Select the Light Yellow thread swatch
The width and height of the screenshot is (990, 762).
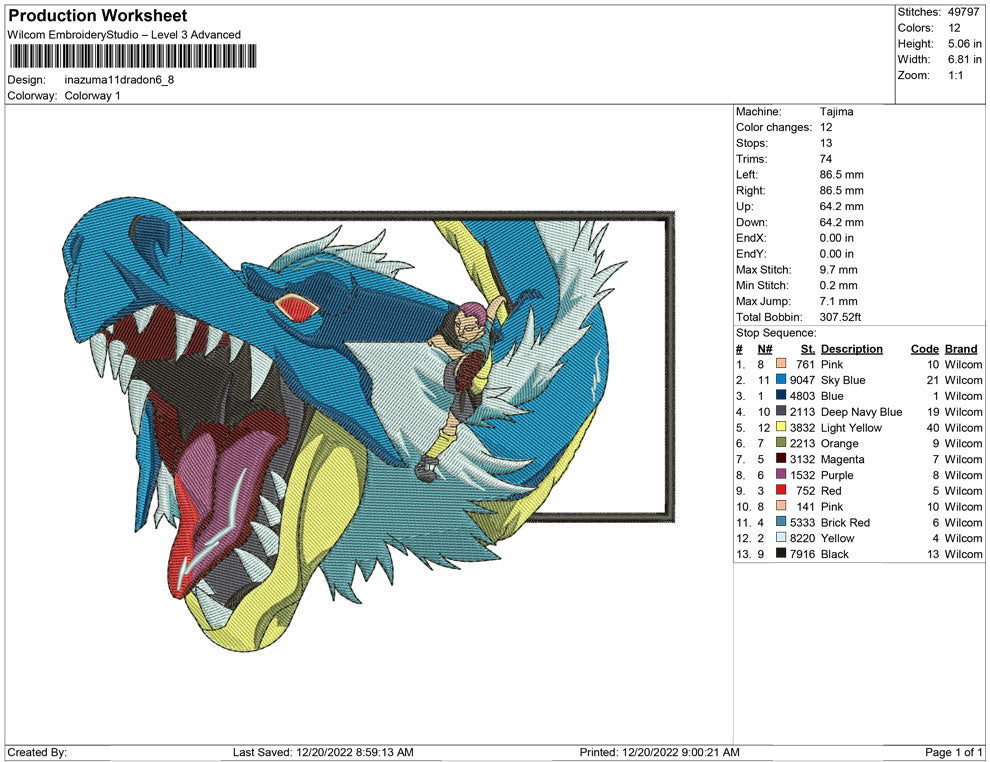point(779,427)
